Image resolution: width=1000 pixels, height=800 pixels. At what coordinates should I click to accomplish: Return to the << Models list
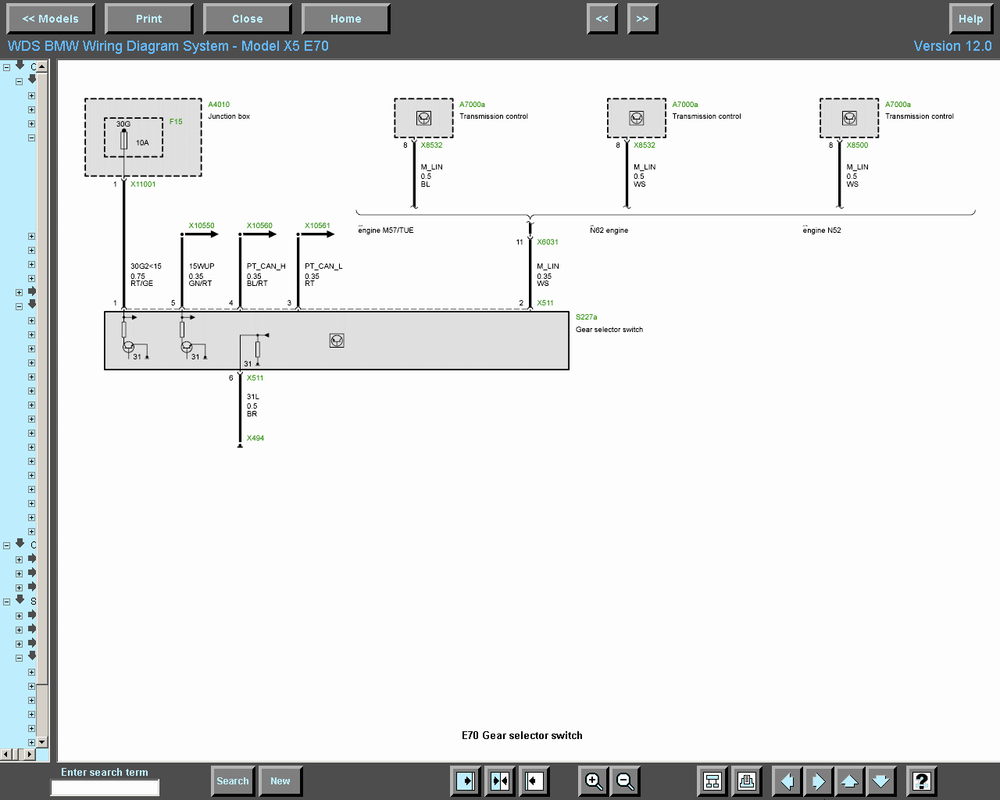click(50, 19)
